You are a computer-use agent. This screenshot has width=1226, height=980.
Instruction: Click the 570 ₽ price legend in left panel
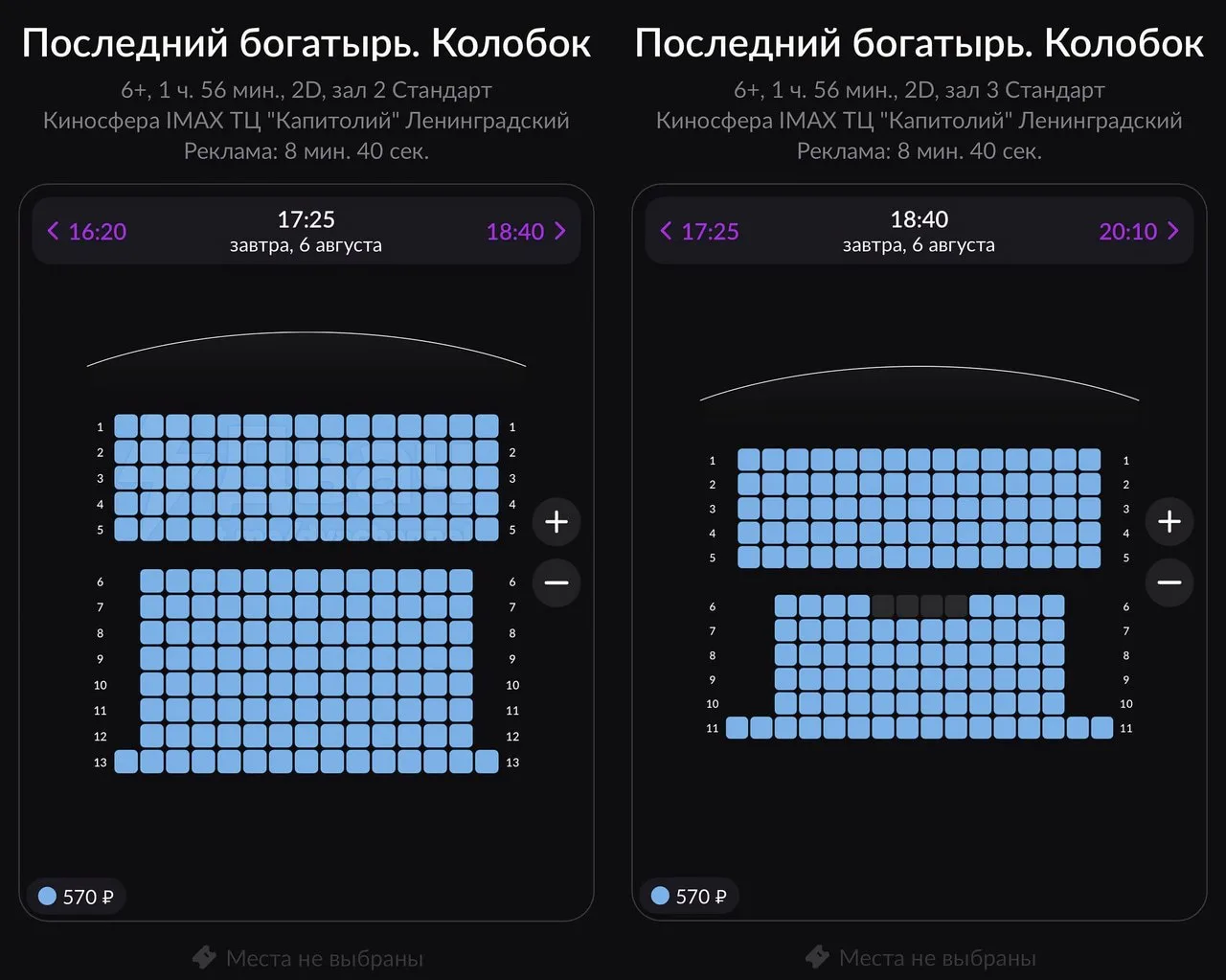coord(76,897)
